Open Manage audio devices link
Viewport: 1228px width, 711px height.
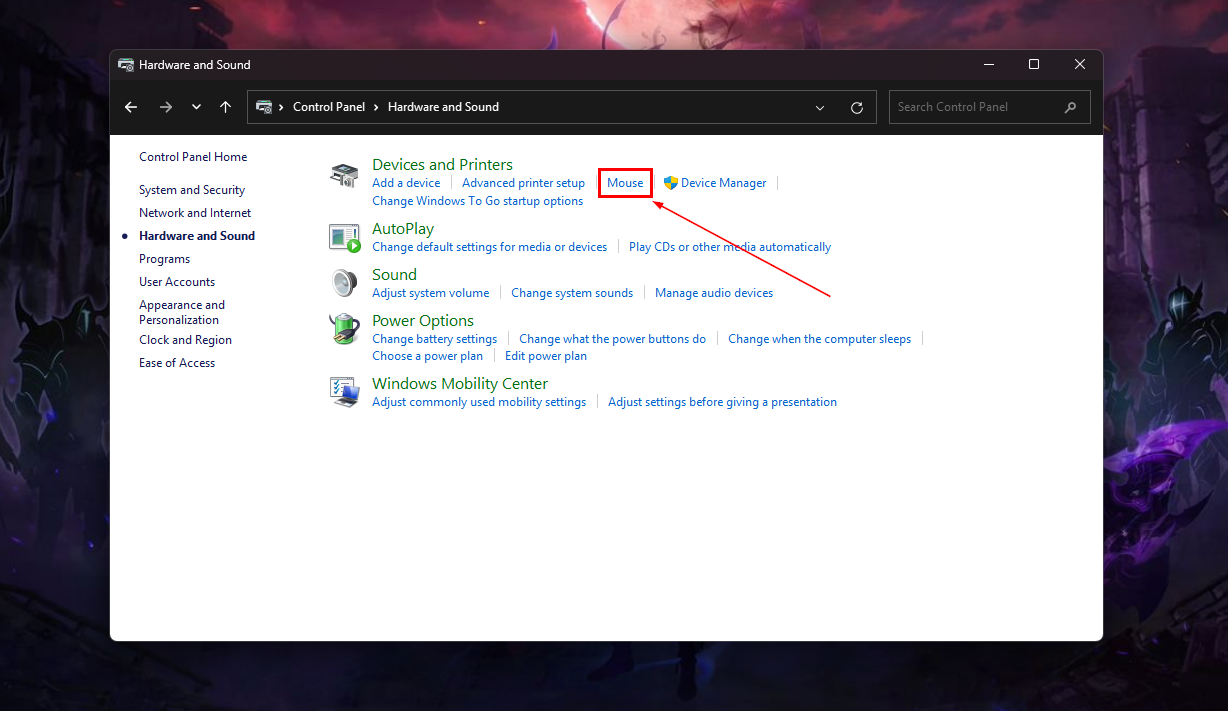[x=713, y=293]
